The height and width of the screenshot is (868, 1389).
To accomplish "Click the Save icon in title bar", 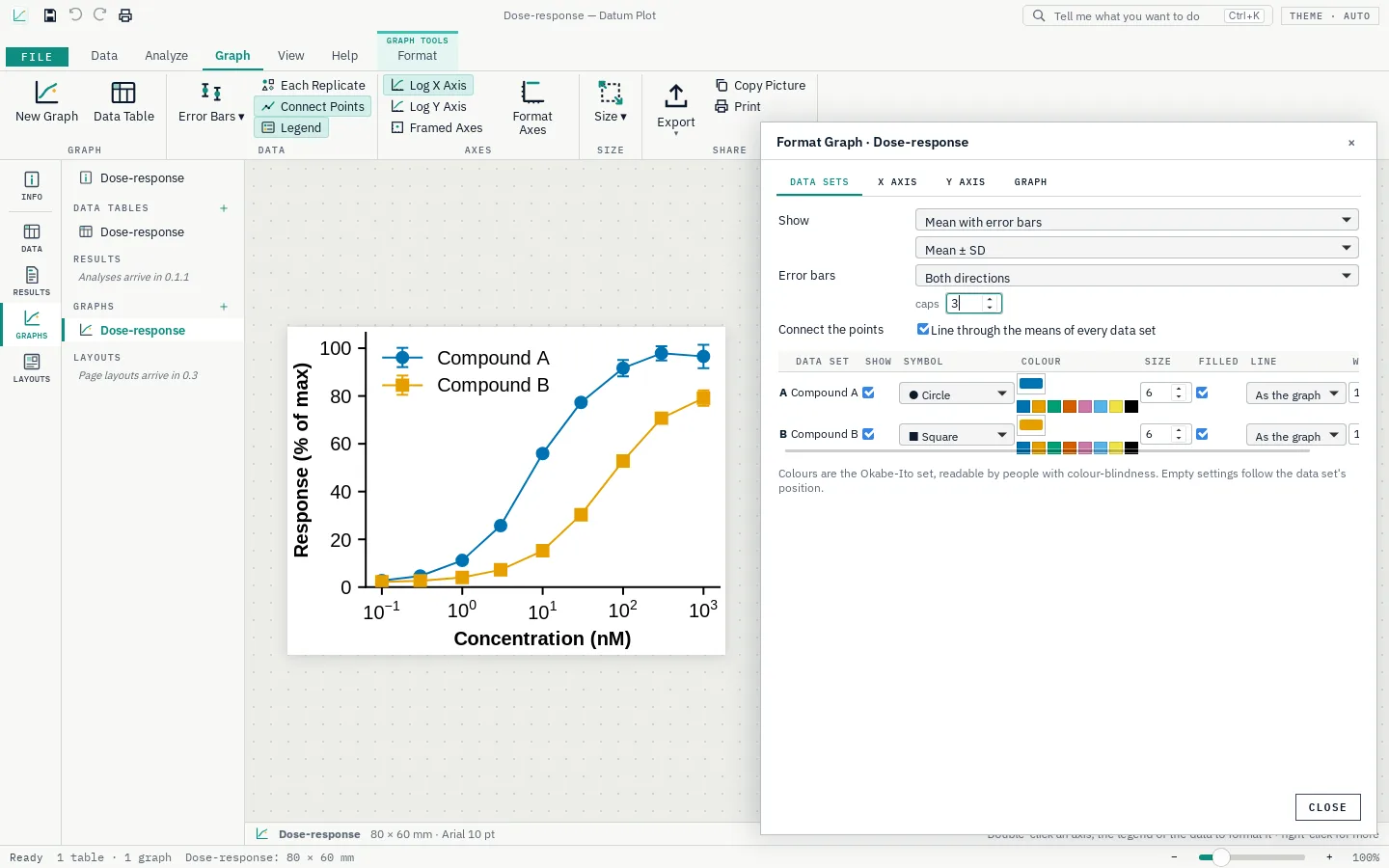I will (50, 15).
